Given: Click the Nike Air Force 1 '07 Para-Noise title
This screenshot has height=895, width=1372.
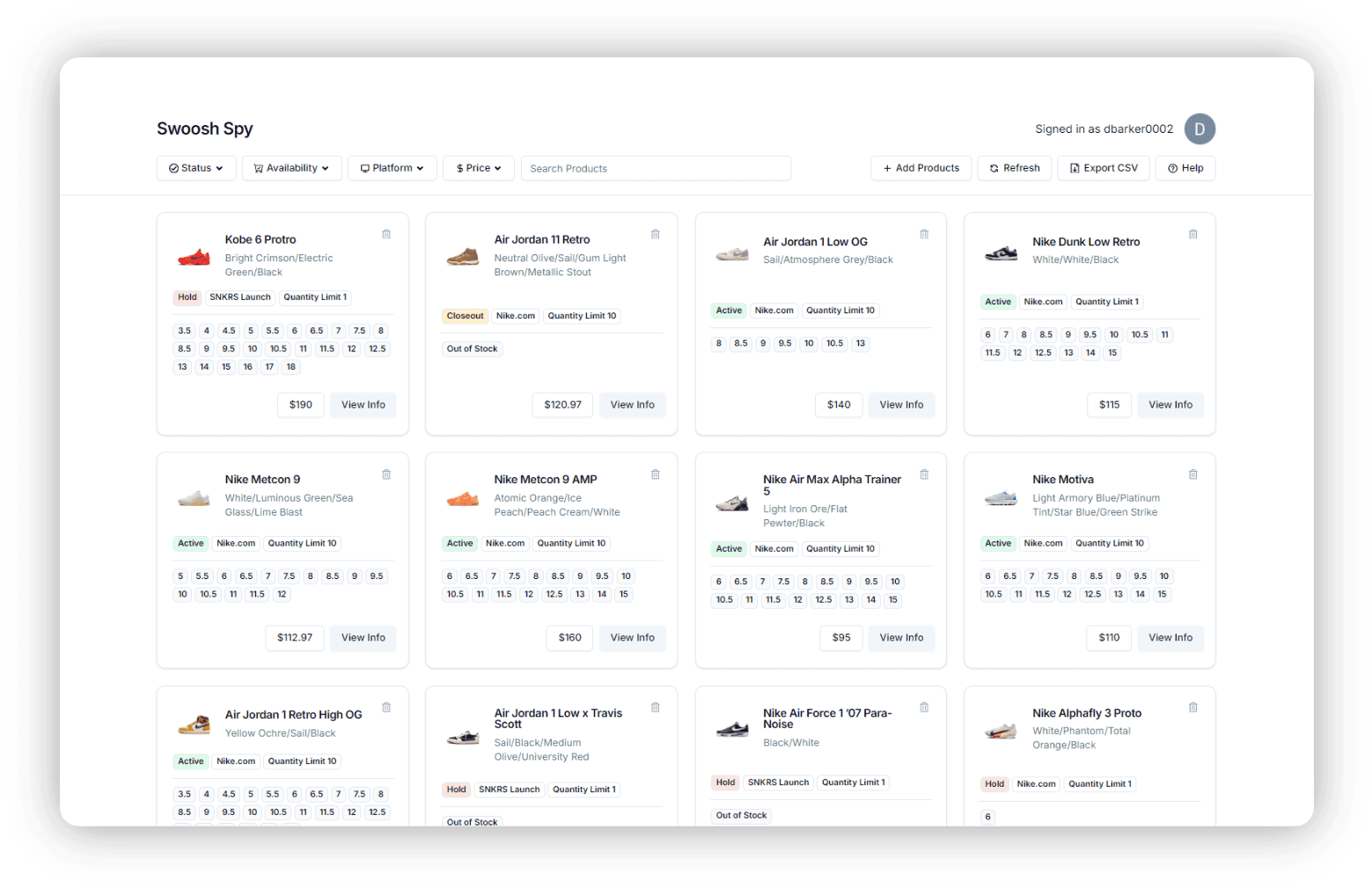Looking at the screenshot, I should point(827,719).
